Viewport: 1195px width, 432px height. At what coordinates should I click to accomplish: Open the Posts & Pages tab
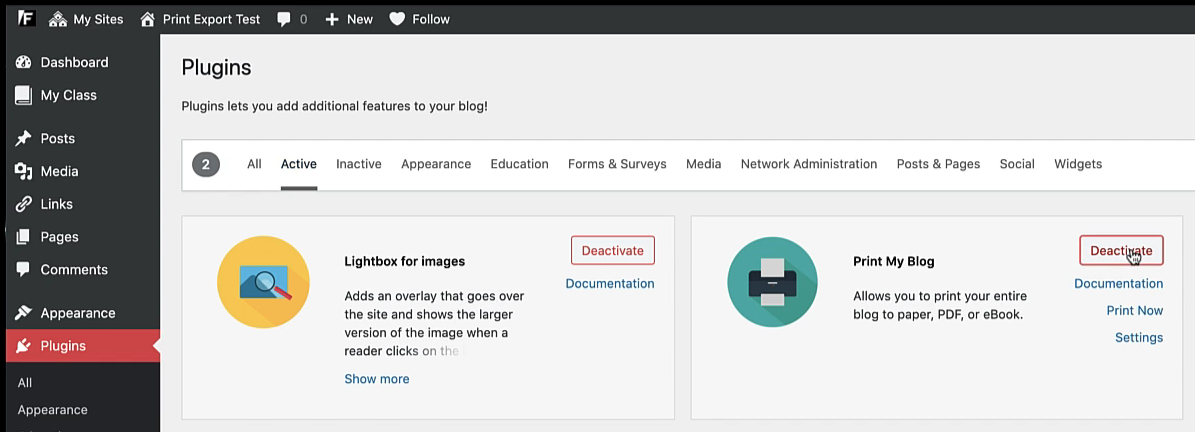point(938,164)
